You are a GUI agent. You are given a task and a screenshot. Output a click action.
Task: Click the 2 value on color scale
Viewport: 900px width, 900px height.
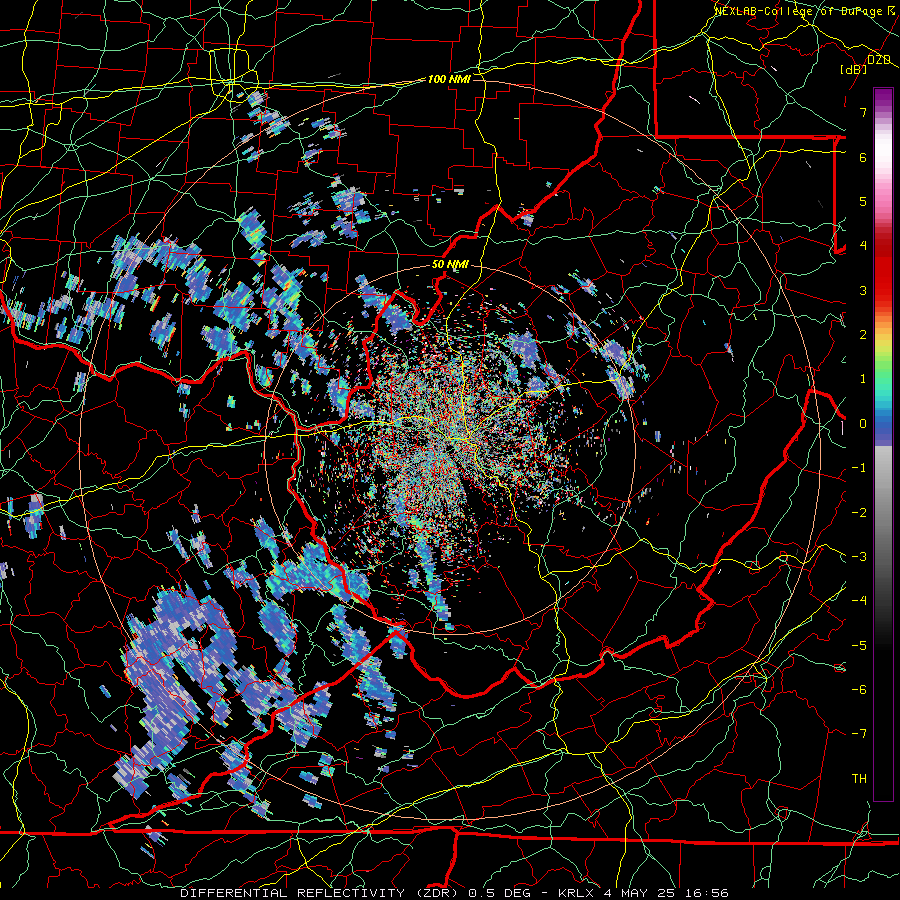[x=863, y=334]
